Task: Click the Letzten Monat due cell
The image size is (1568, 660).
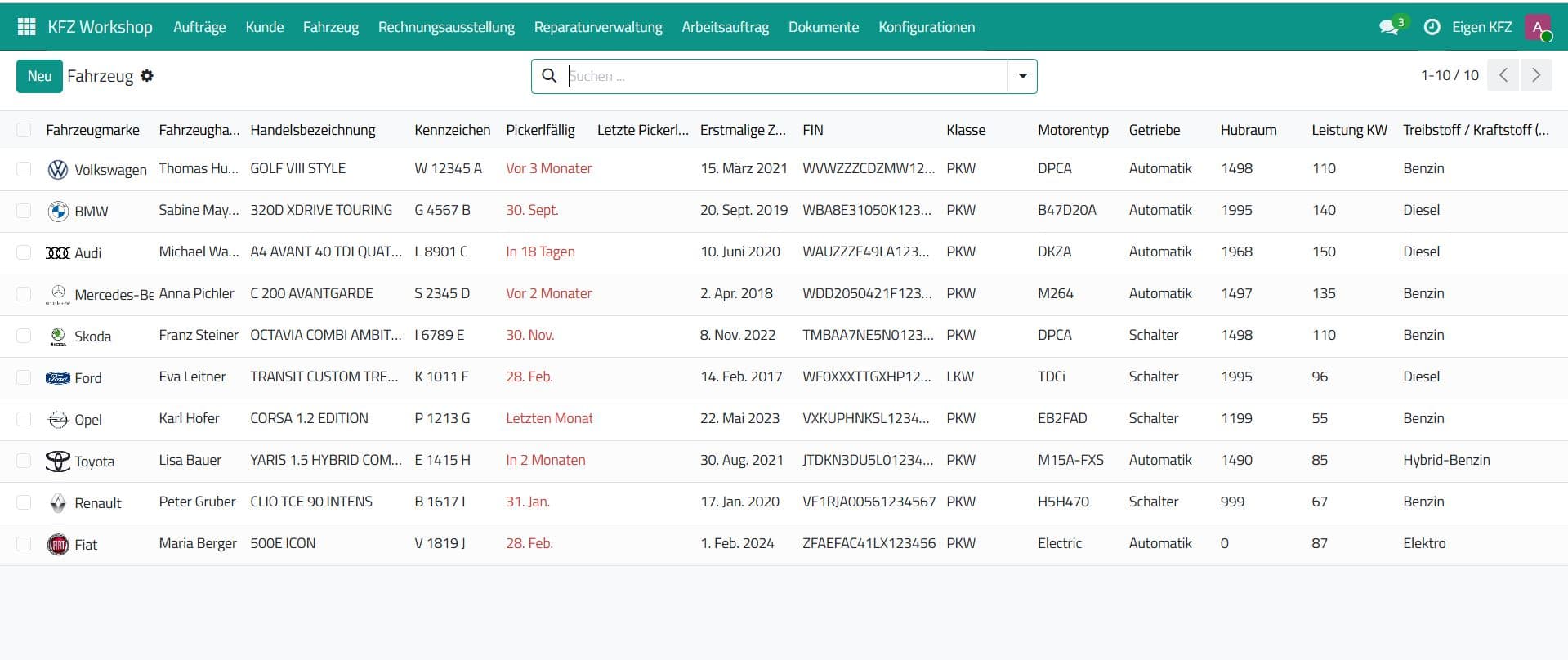Action: point(549,418)
